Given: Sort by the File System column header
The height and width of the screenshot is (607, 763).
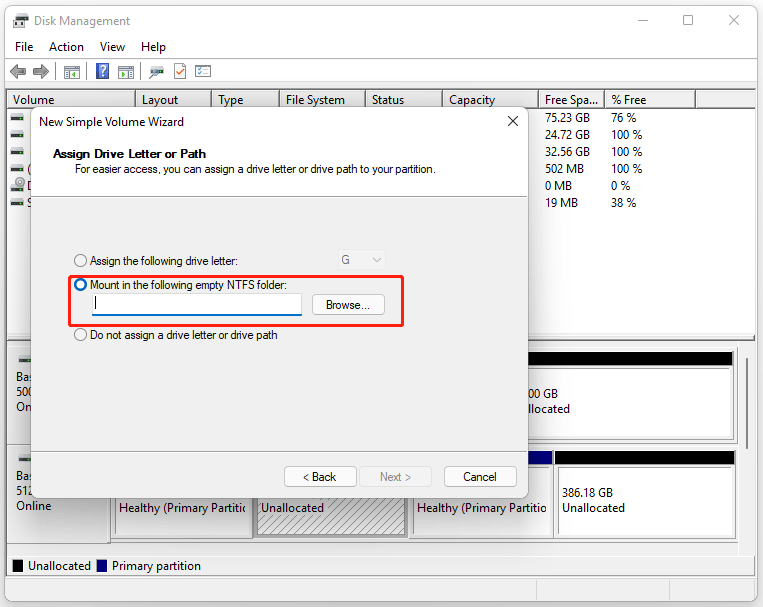Looking at the screenshot, I should tap(323, 100).
